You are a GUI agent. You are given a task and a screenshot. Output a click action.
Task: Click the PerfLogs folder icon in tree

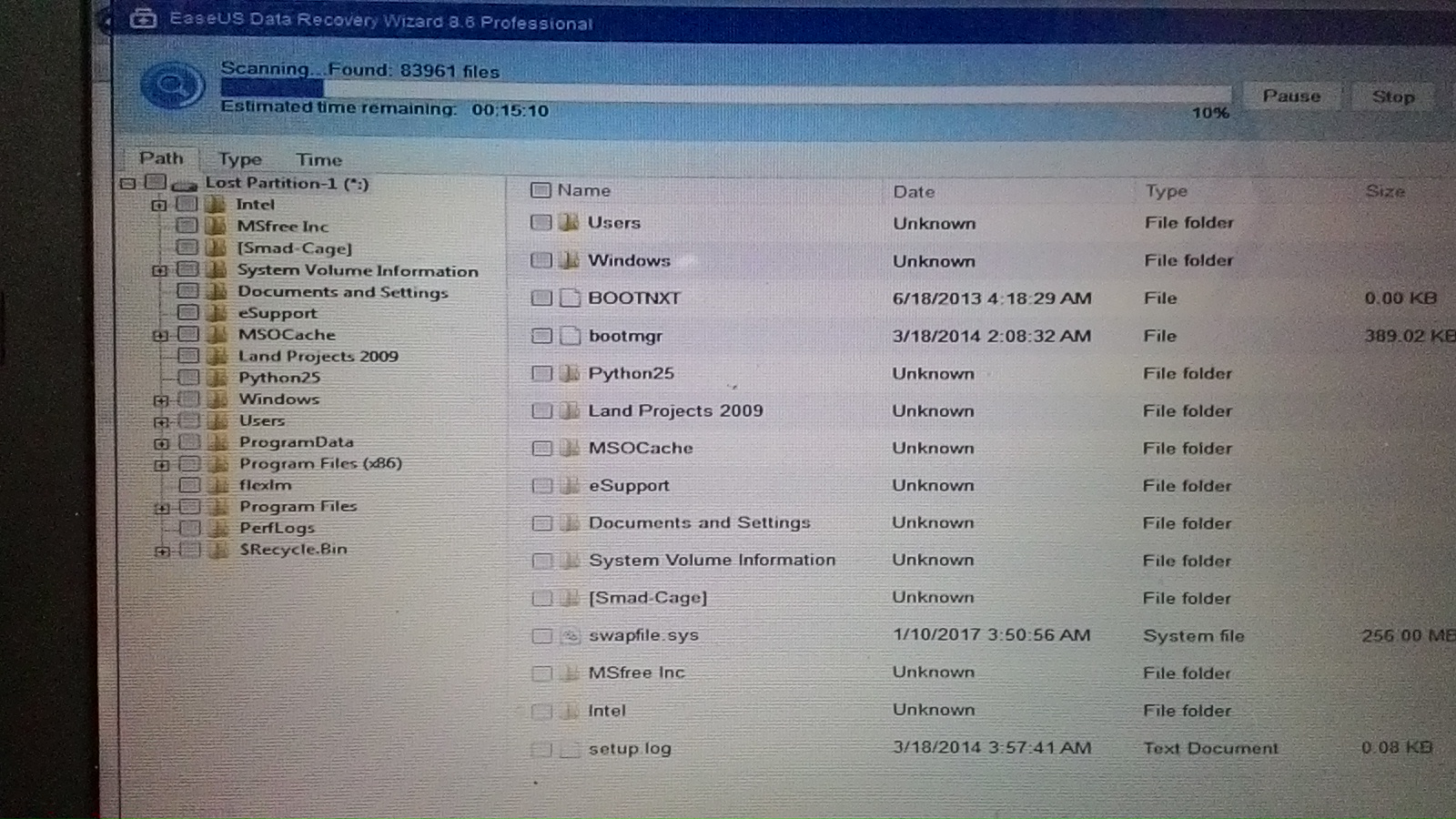tap(218, 528)
